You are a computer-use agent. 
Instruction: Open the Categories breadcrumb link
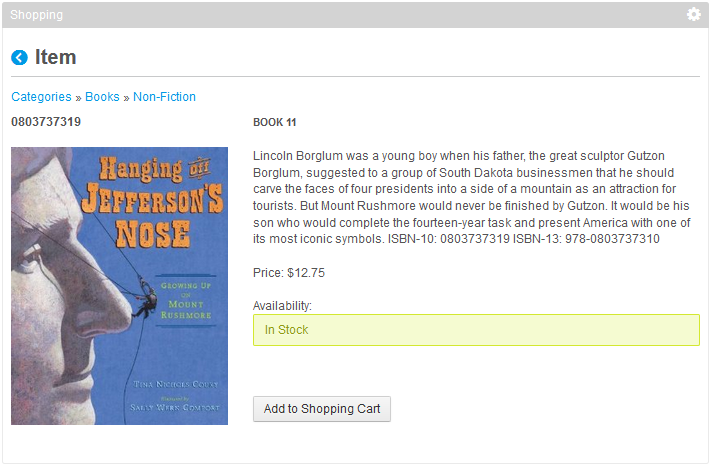41,97
